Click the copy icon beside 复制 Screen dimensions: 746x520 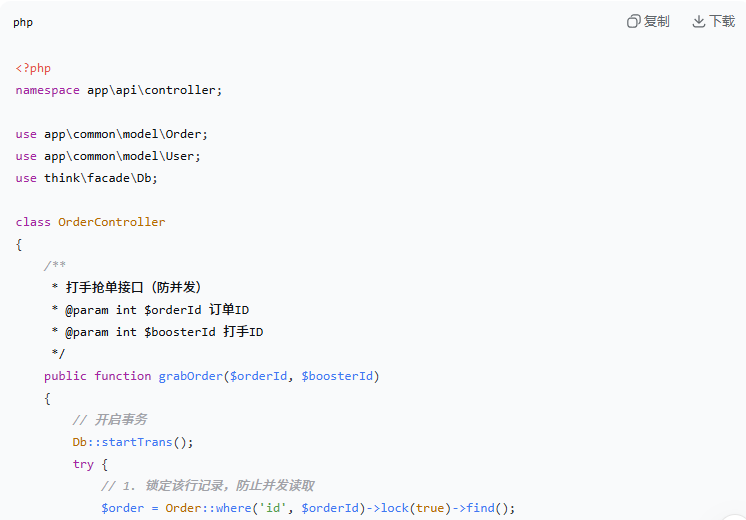633,21
